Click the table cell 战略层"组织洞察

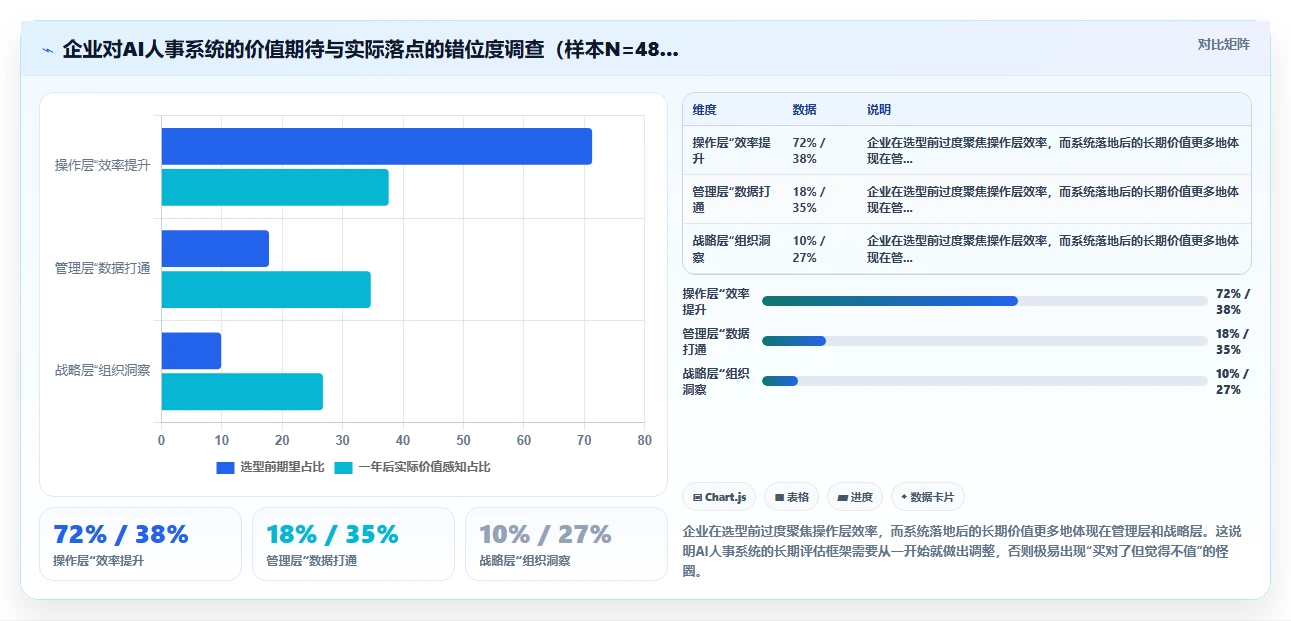[731, 249]
